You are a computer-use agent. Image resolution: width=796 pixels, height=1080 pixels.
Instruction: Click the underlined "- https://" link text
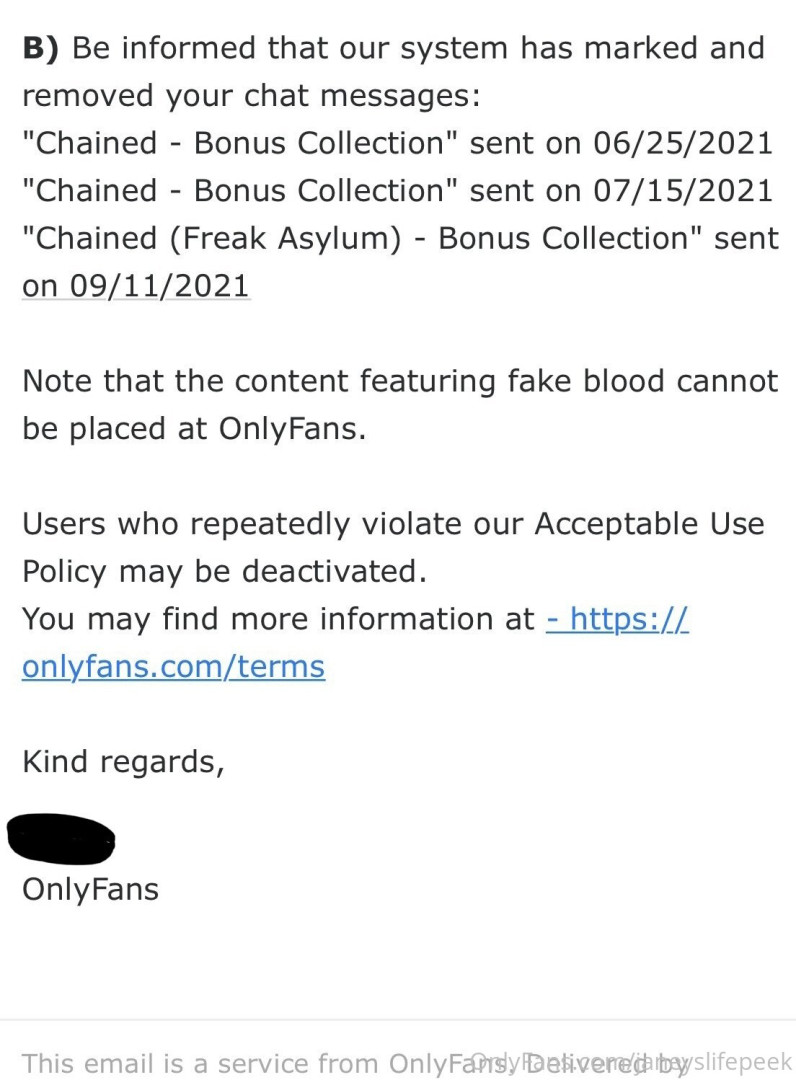[617, 619]
